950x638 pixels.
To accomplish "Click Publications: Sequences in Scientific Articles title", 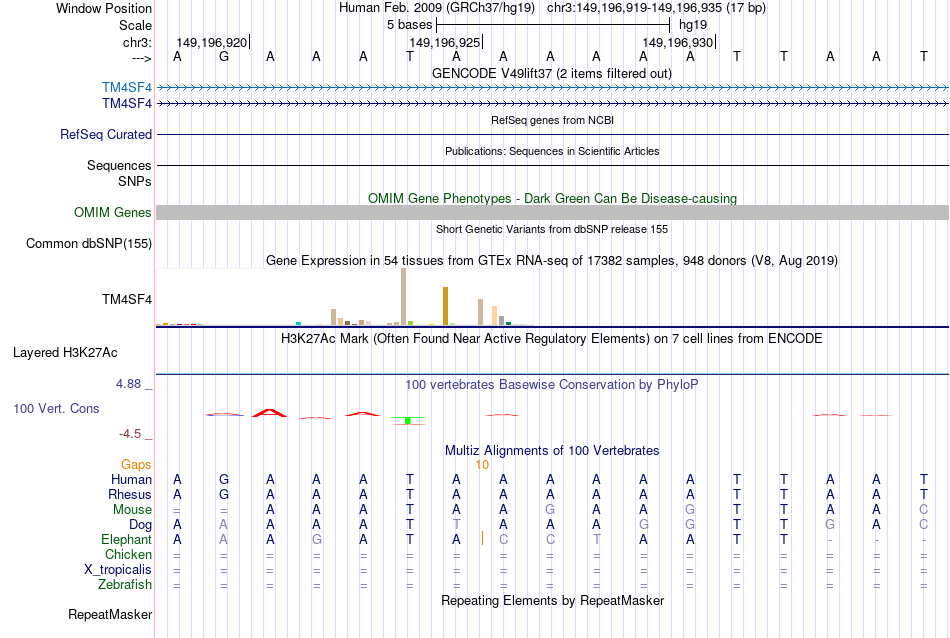I will 552,151.
